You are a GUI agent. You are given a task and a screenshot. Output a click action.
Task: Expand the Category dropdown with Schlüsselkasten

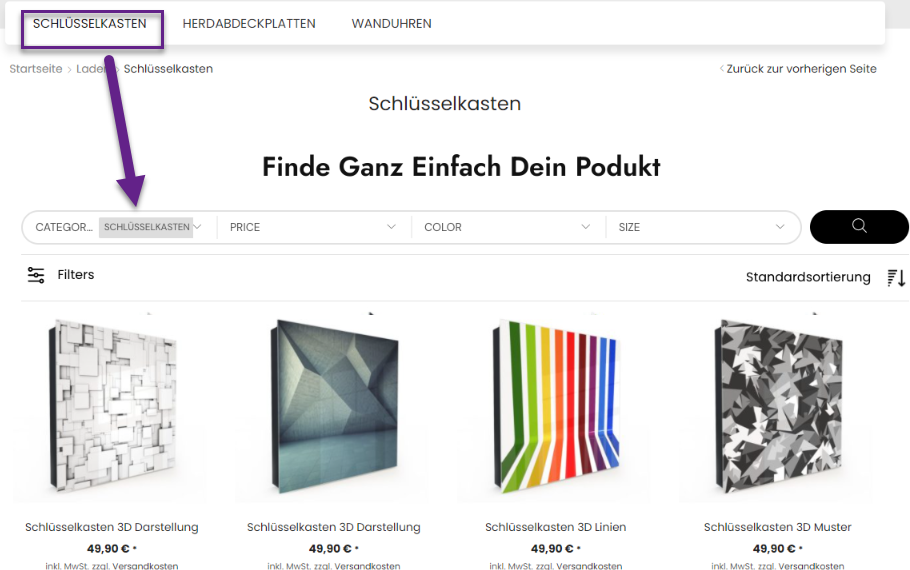click(x=119, y=227)
